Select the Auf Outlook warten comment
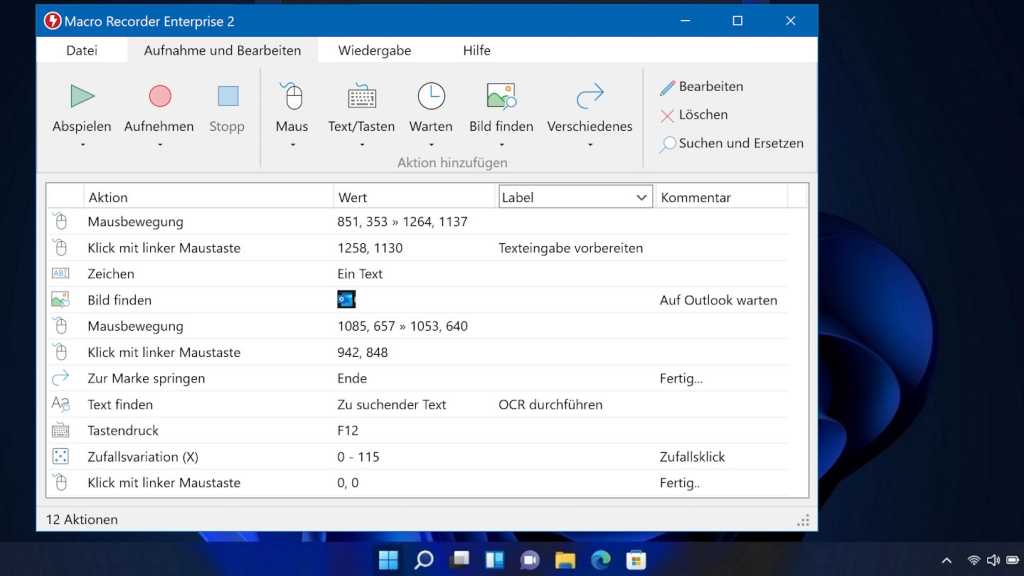Image resolution: width=1024 pixels, height=576 pixels. 718,300
